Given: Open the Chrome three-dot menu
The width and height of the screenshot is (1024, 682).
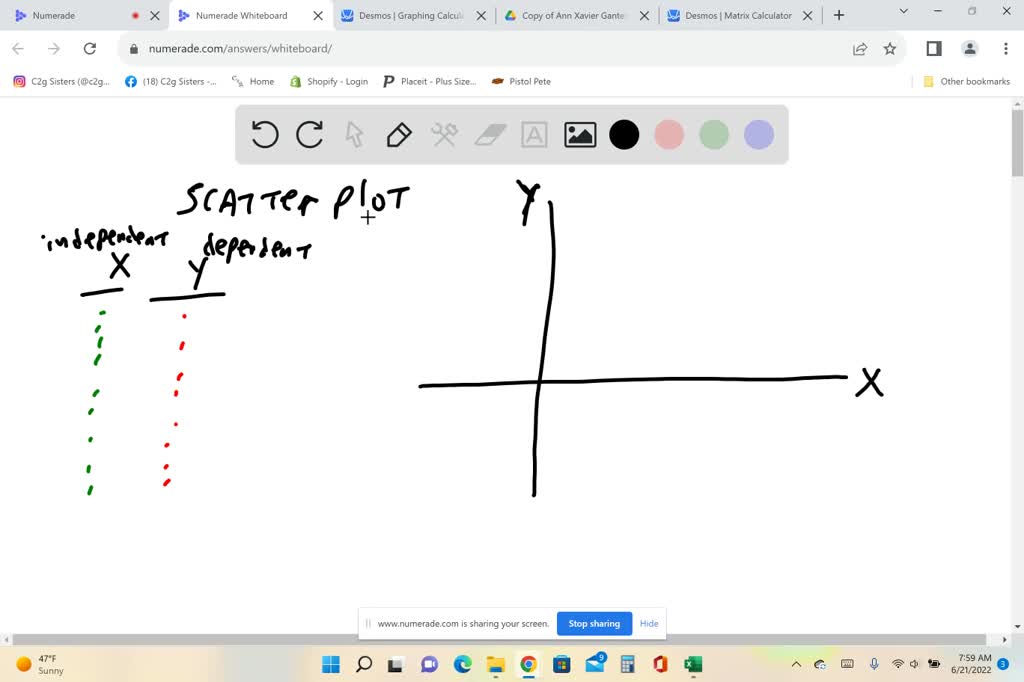Looking at the screenshot, I should point(1005,47).
